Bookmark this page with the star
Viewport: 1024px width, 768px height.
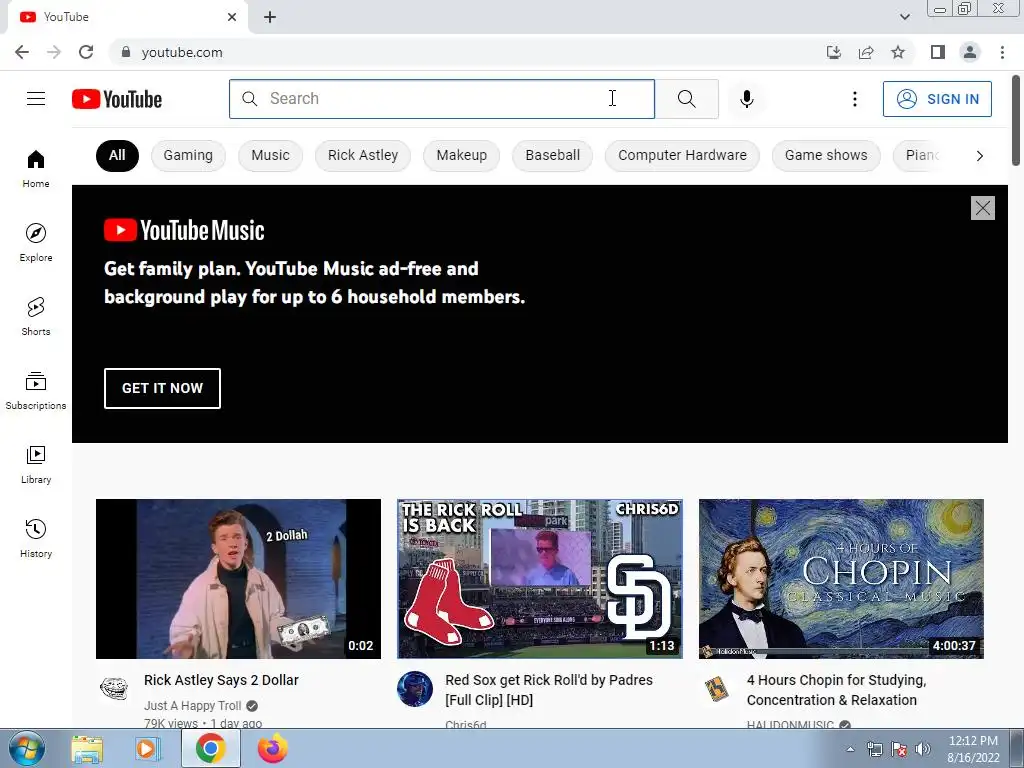coord(898,52)
